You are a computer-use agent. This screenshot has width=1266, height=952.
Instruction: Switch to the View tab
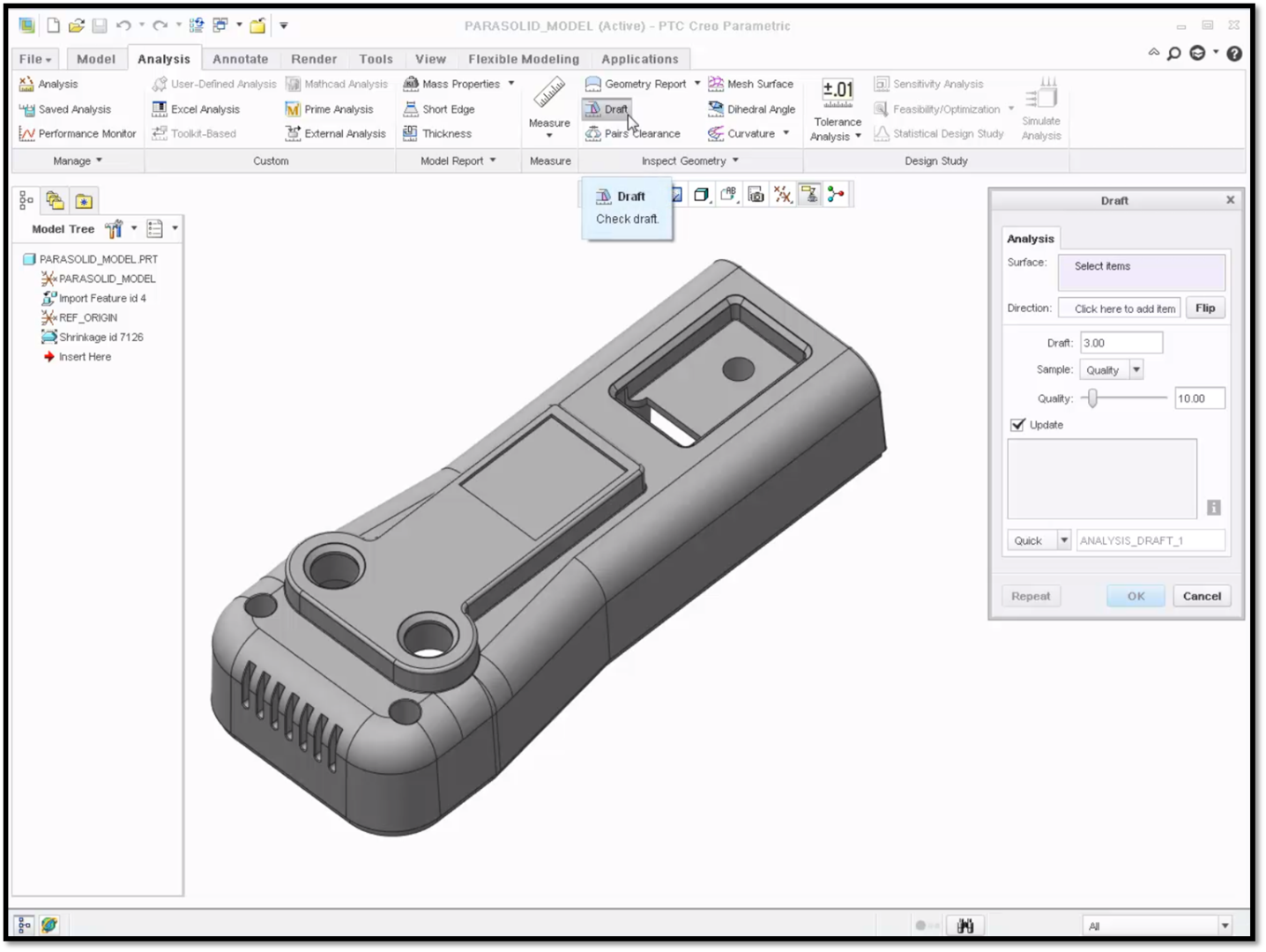click(x=431, y=59)
